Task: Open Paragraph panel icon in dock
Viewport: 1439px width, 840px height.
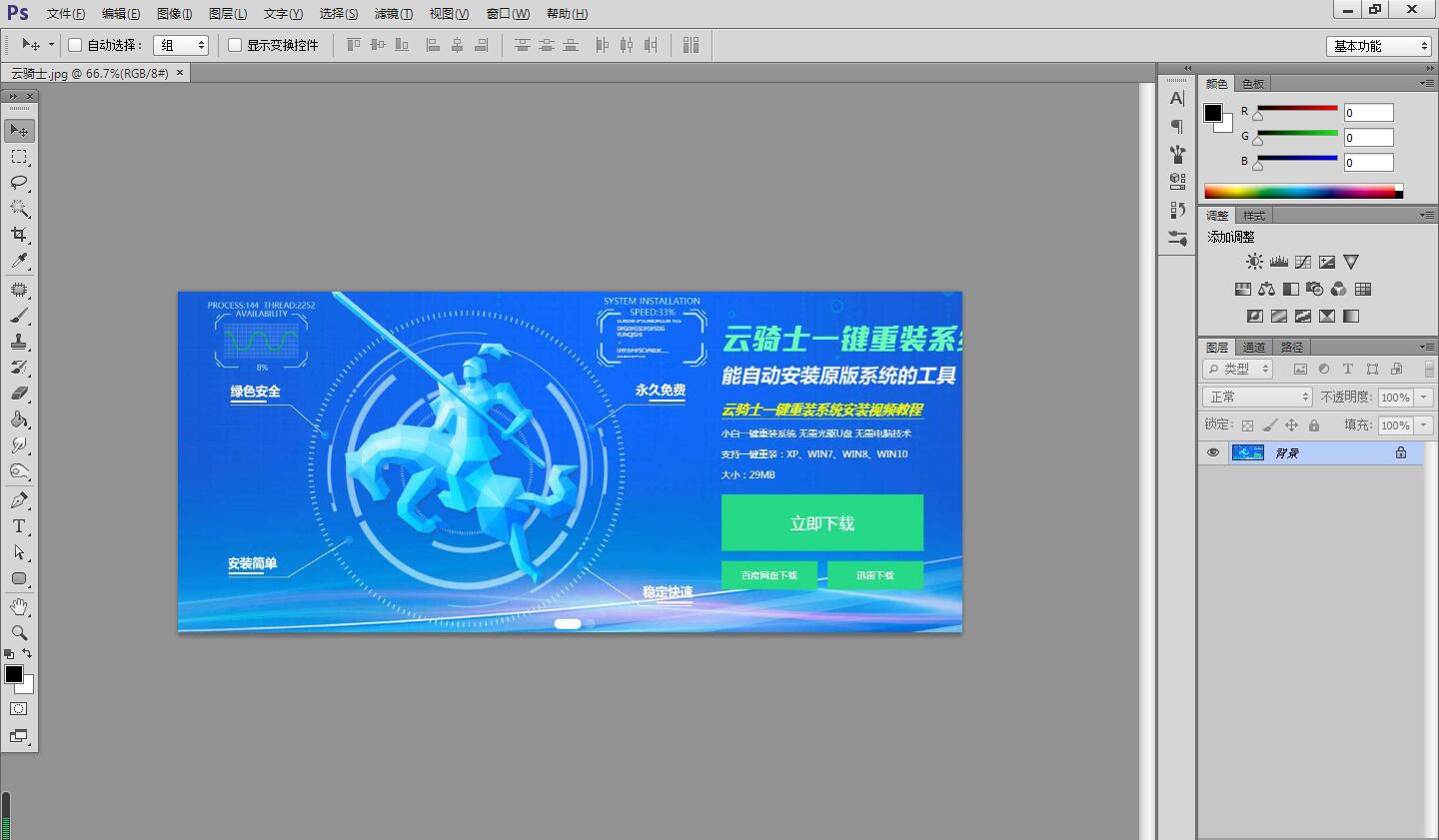Action: 1177,127
